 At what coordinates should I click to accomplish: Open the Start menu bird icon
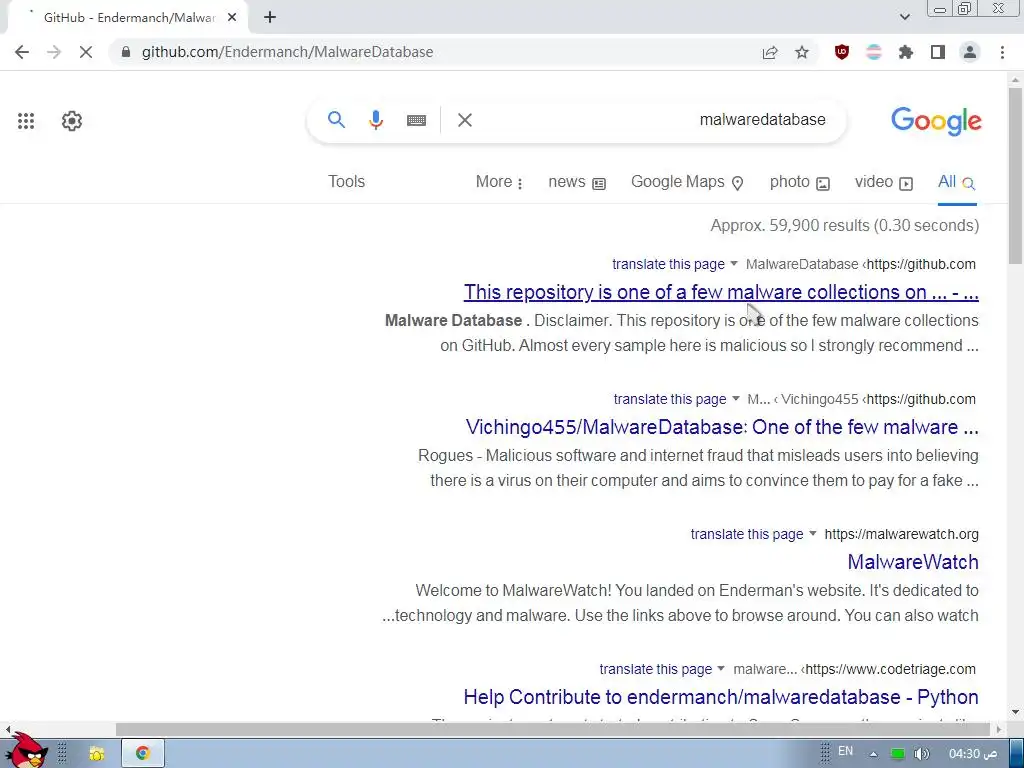[x=26, y=751]
